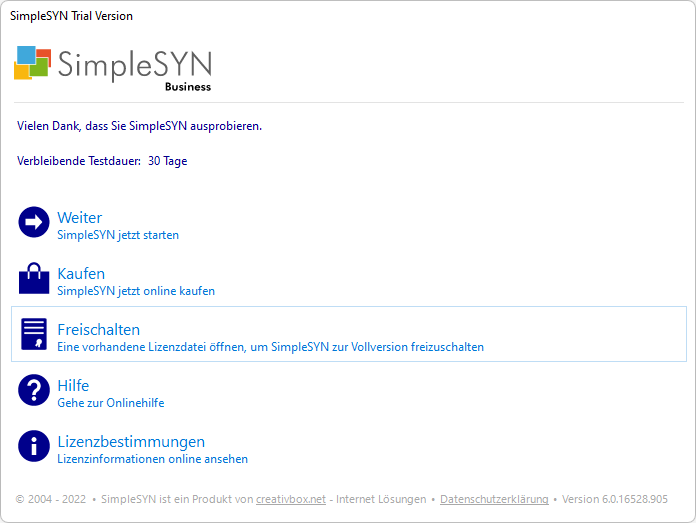
Task: Click the arrow icon next to Weiter
Action: point(34,222)
